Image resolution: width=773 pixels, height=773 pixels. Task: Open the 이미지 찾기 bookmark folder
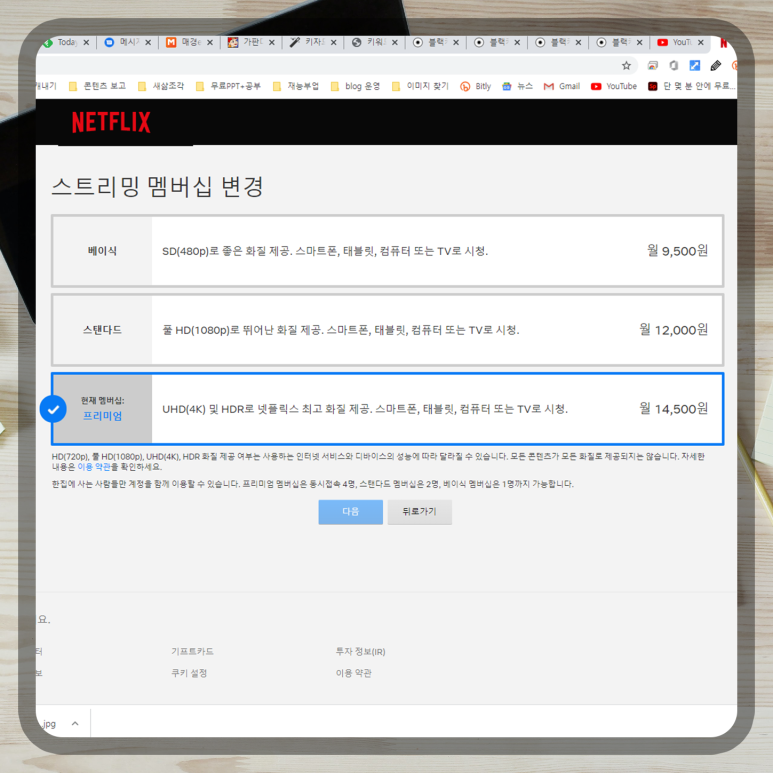coord(420,86)
